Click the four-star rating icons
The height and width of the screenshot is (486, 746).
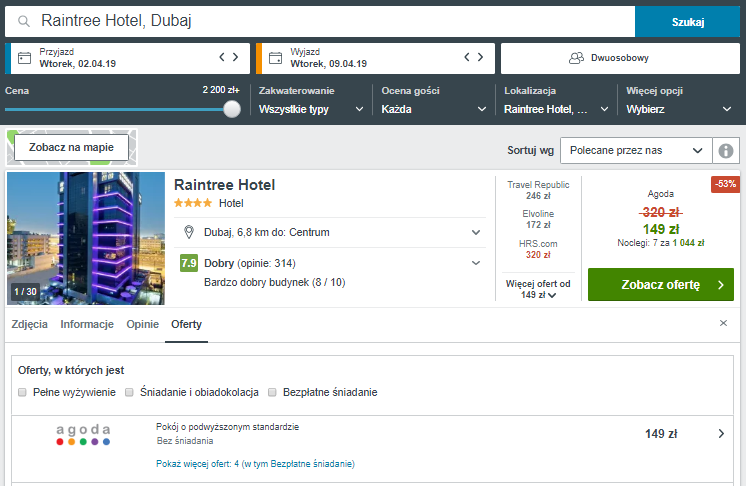tap(193, 203)
